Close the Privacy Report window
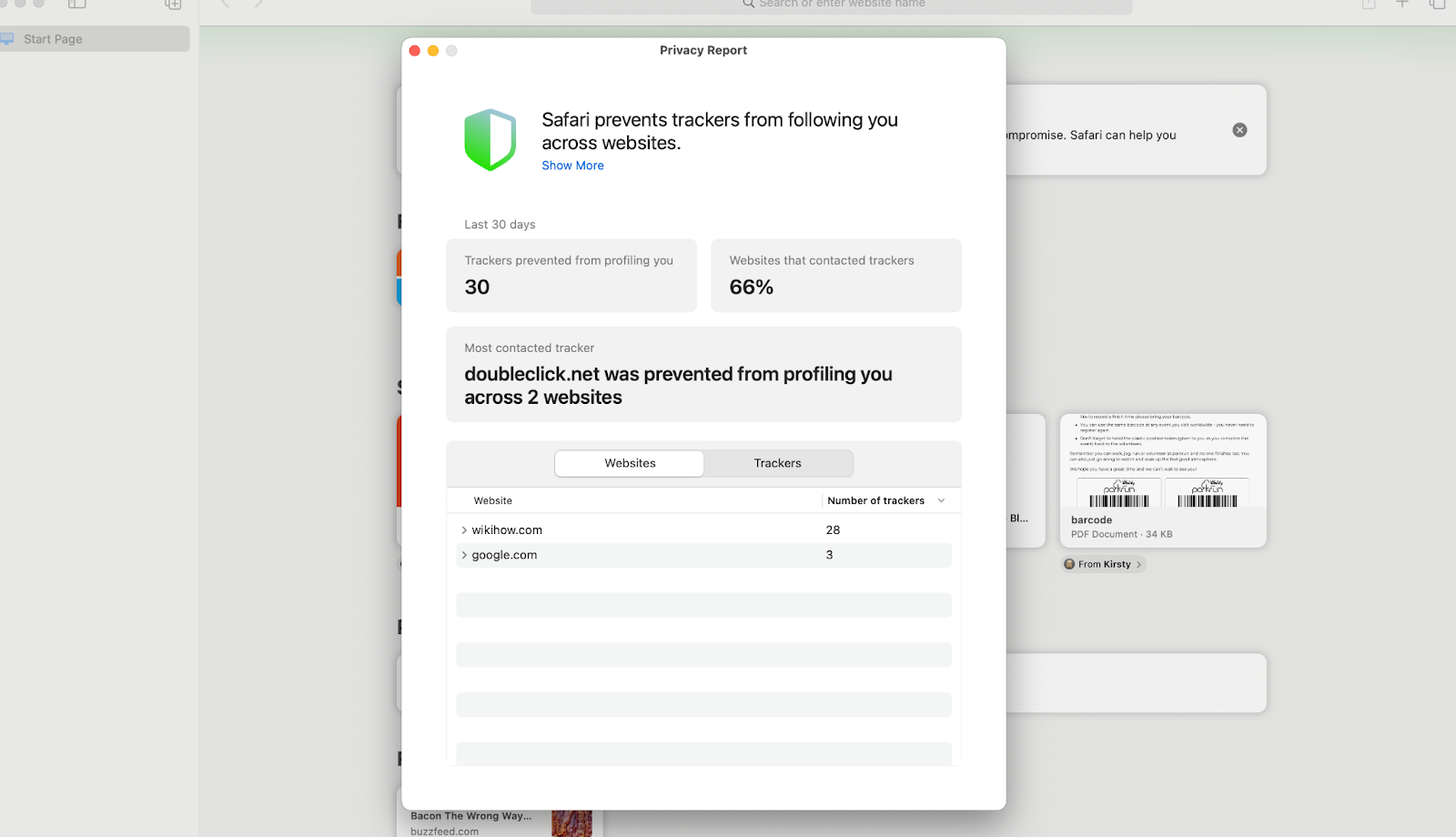1456x837 pixels. click(x=415, y=51)
